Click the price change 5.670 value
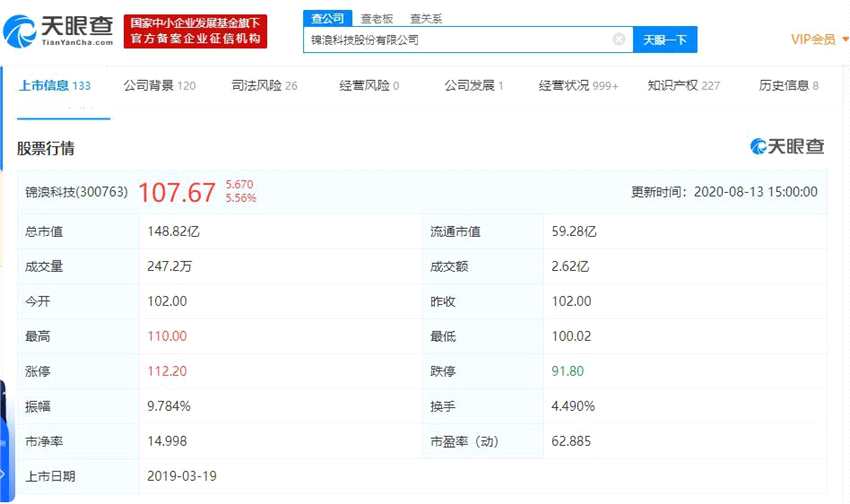850x504 pixels. point(240,184)
